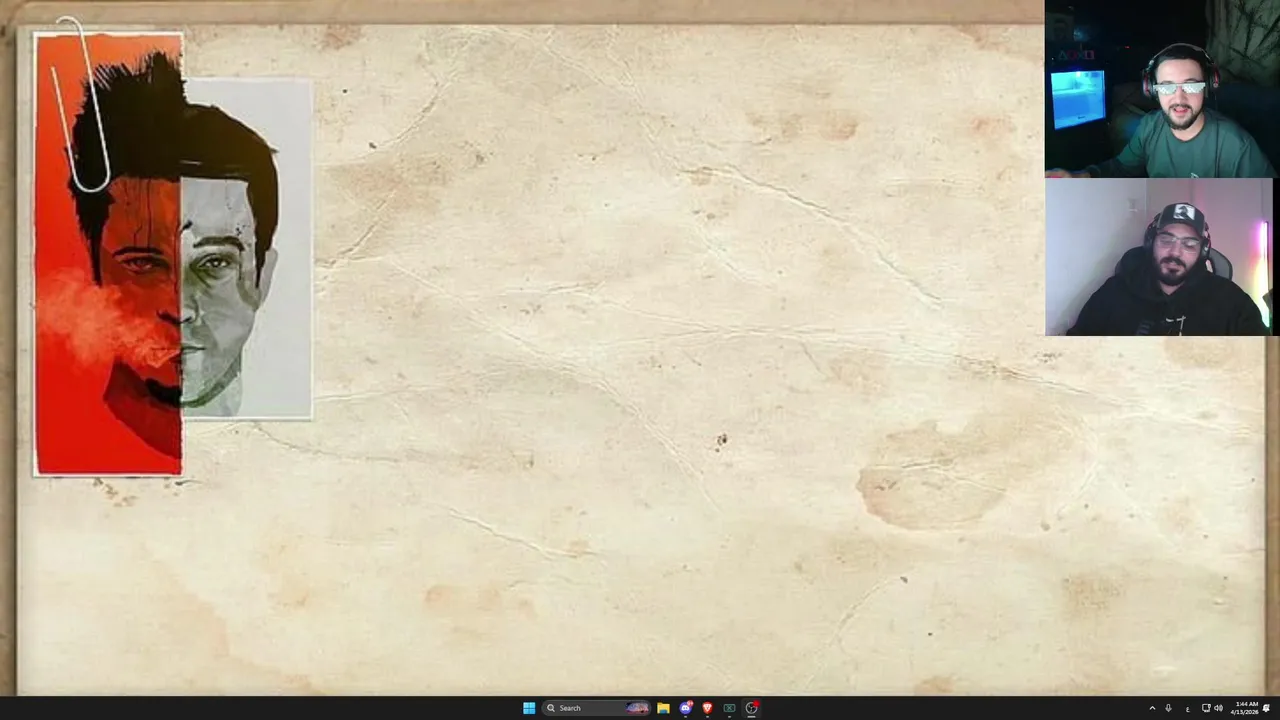
Task: Open the notification center bell
Action: click(x=1266, y=708)
